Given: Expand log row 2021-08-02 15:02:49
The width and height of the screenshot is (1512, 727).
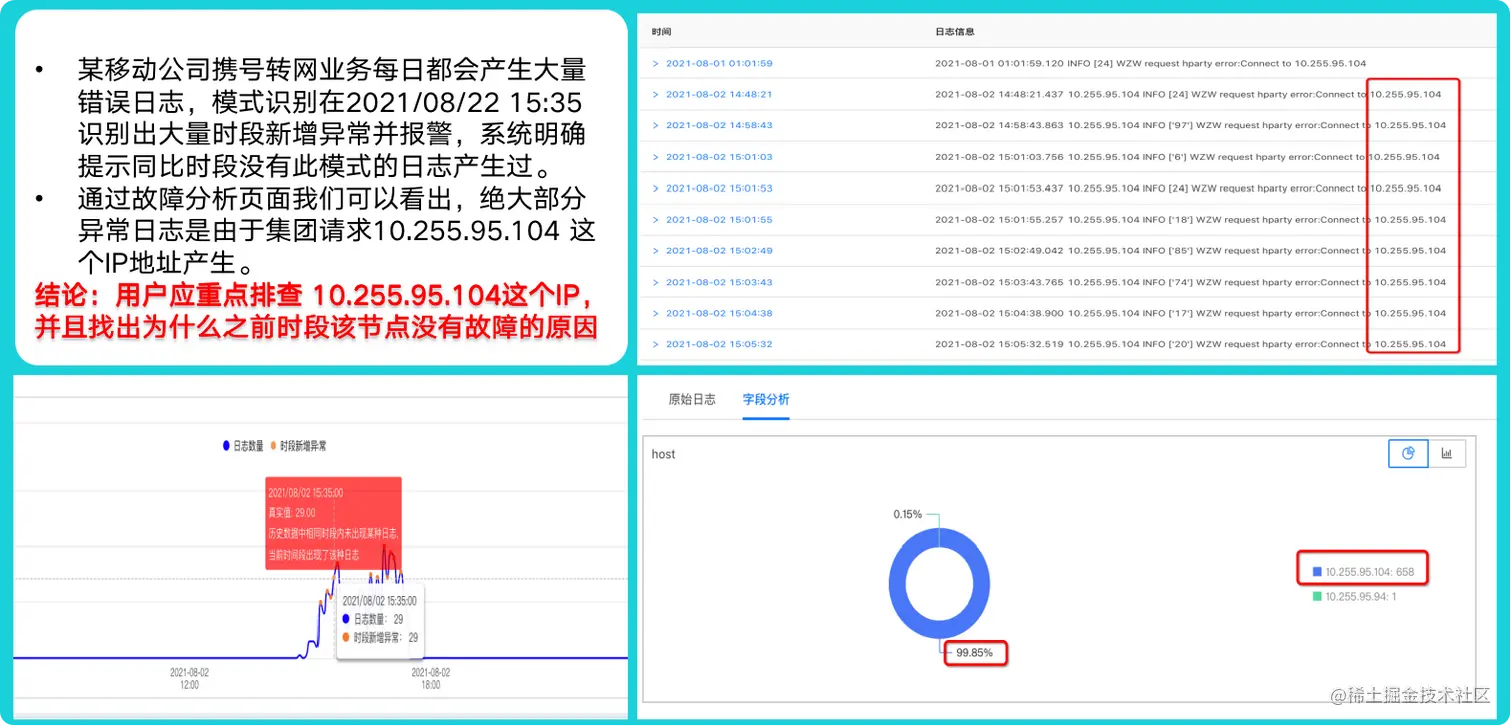Looking at the screenshot, I should pos(656,250).
